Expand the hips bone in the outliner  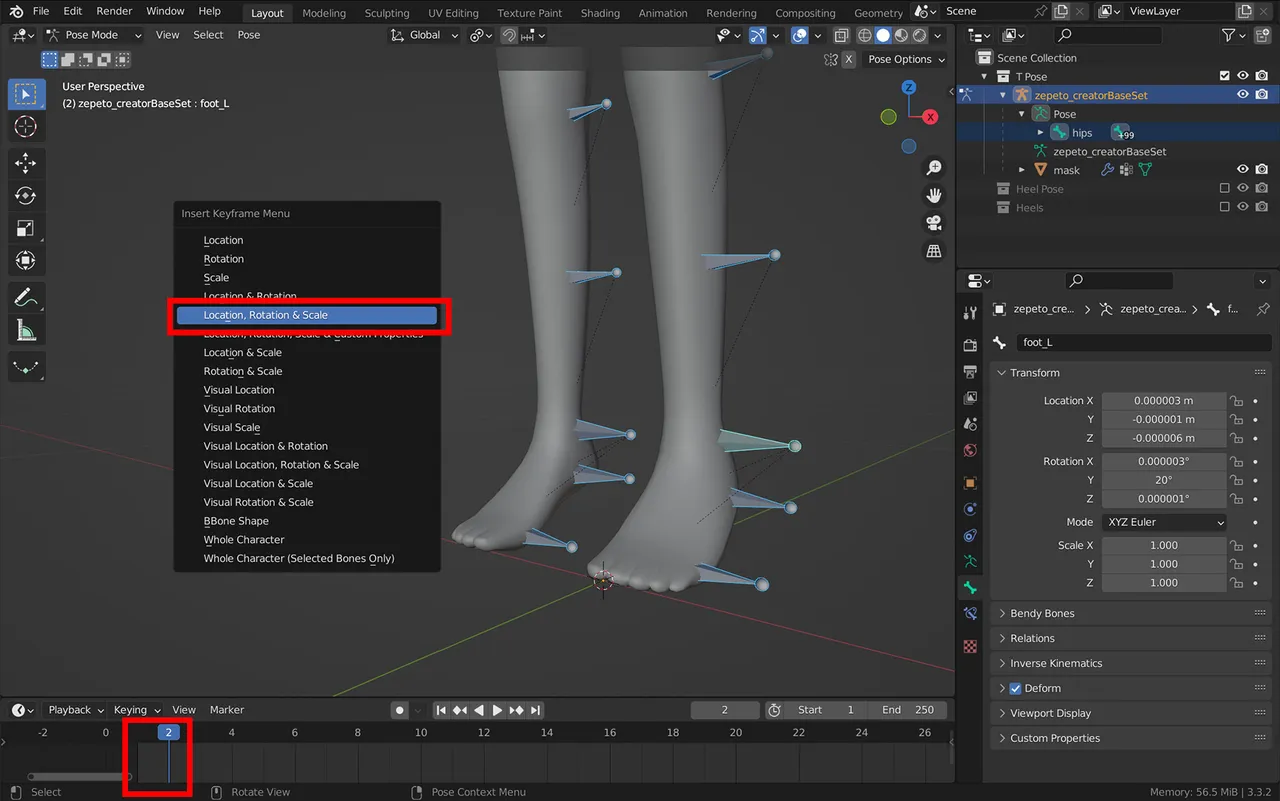[x=1040, y=132]
